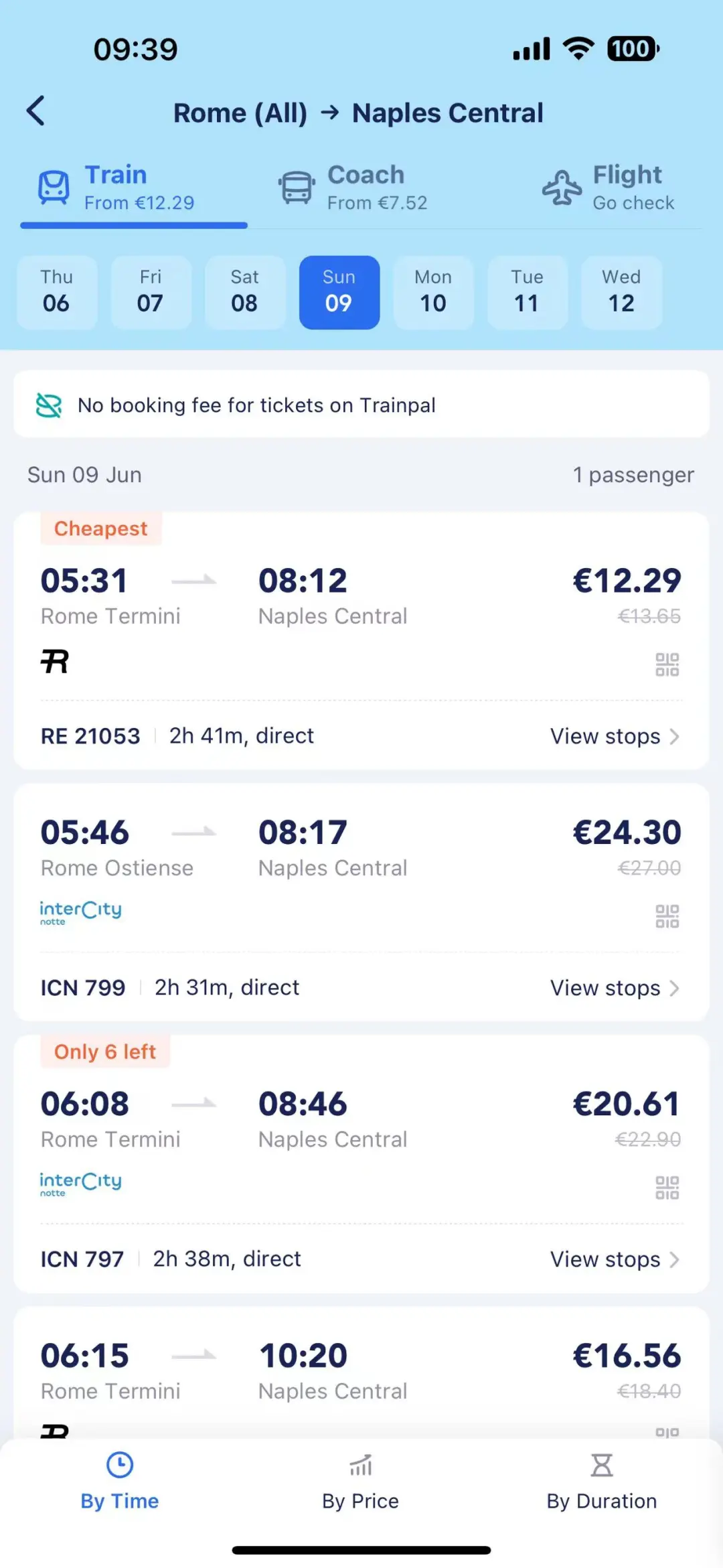Select Wed 12 date
This screenshot has width=723, height=1568.
(621, 292)
